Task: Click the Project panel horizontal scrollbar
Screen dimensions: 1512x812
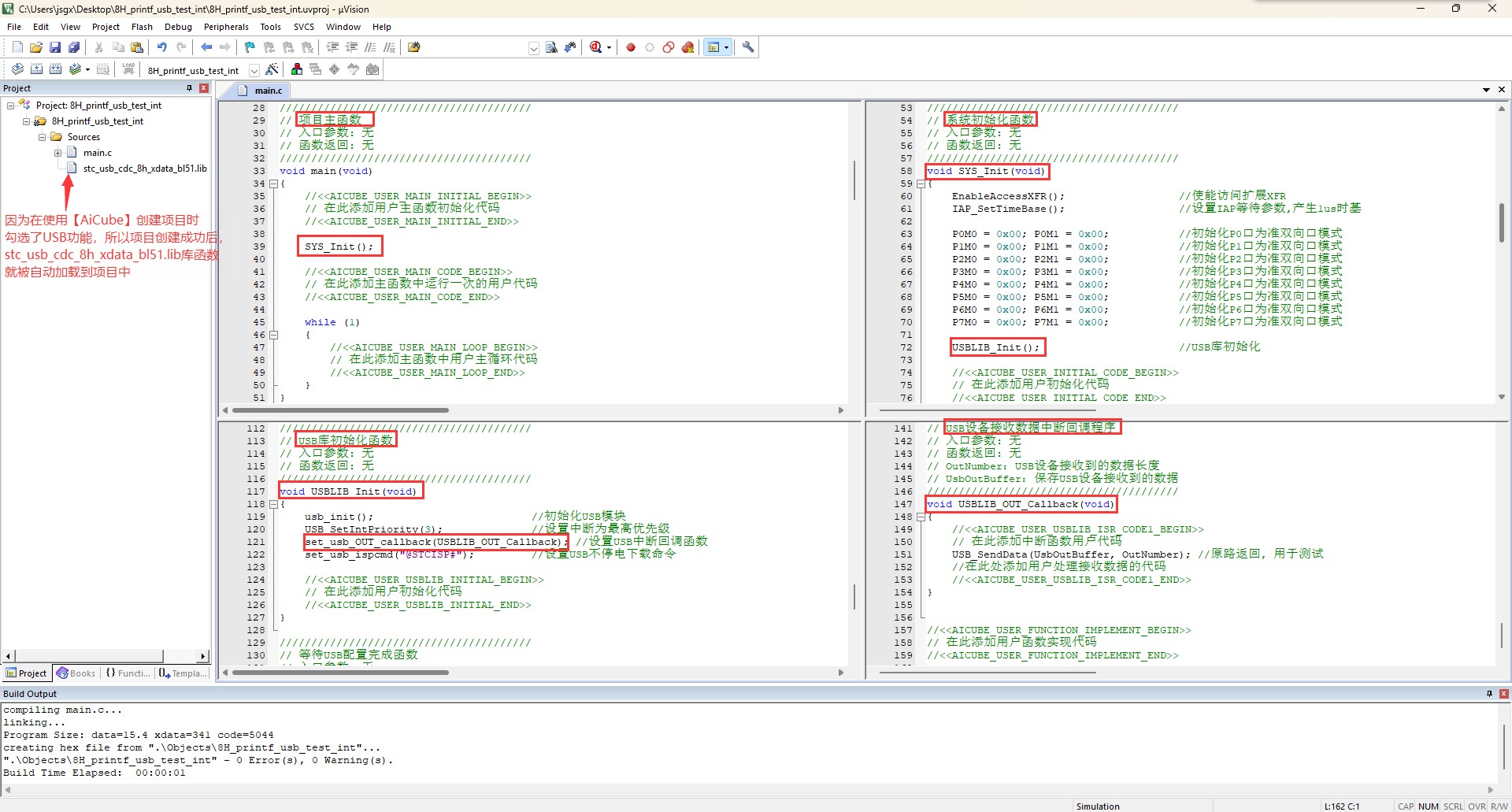Action: [107, 656]
